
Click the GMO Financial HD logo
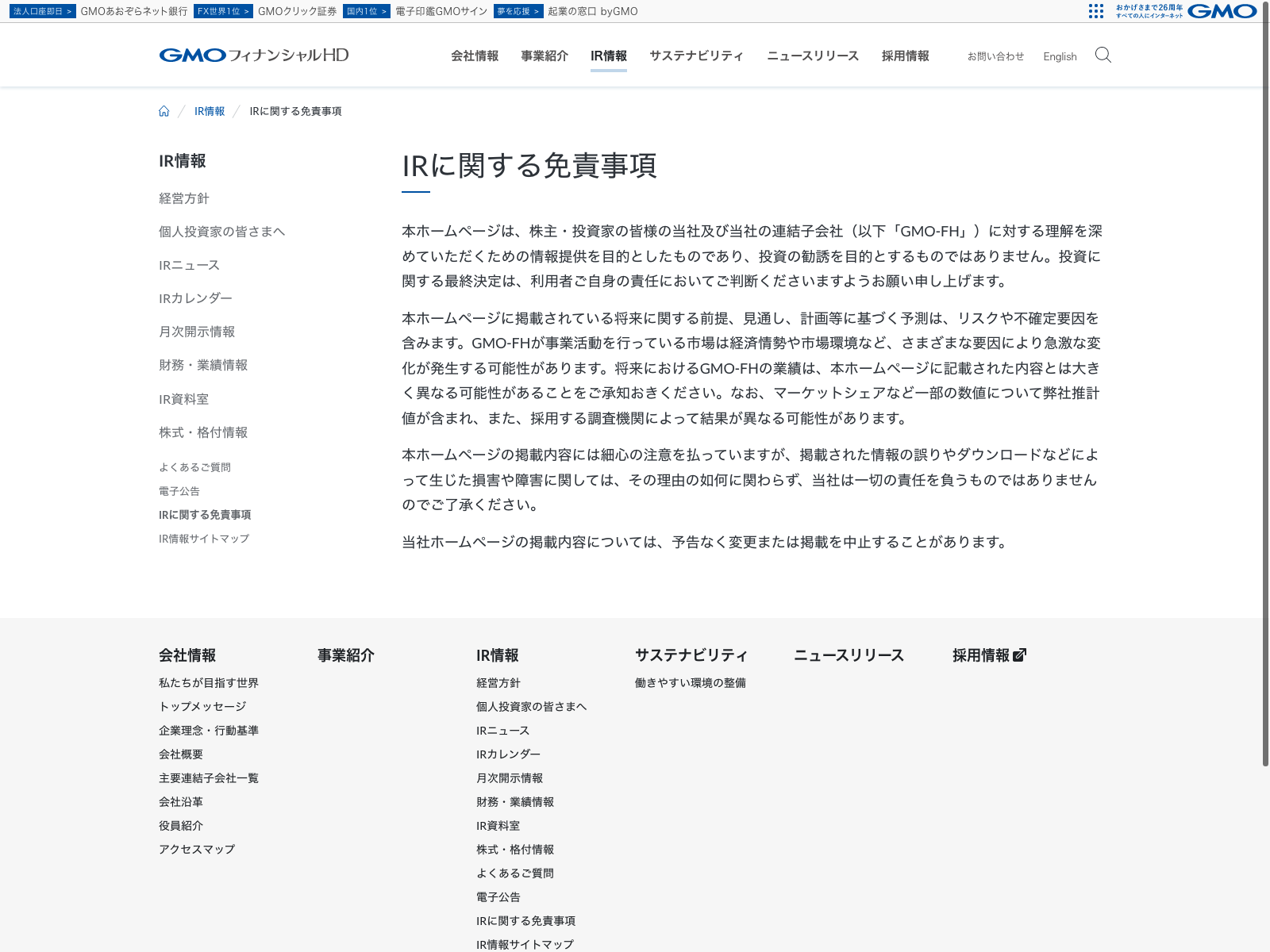tap(254, 56)
